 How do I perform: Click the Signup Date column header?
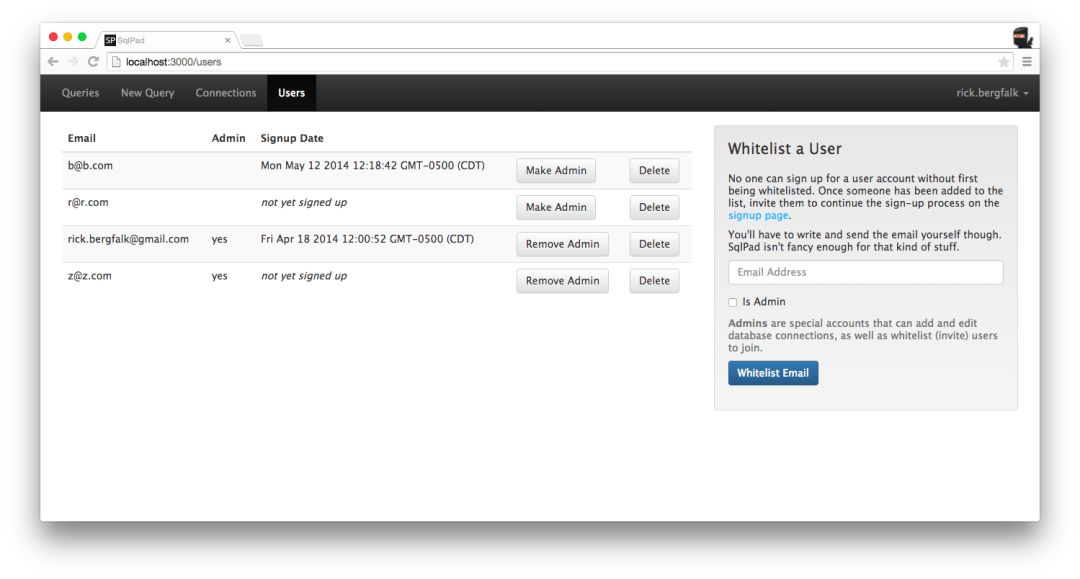click(x=292, y=138)
